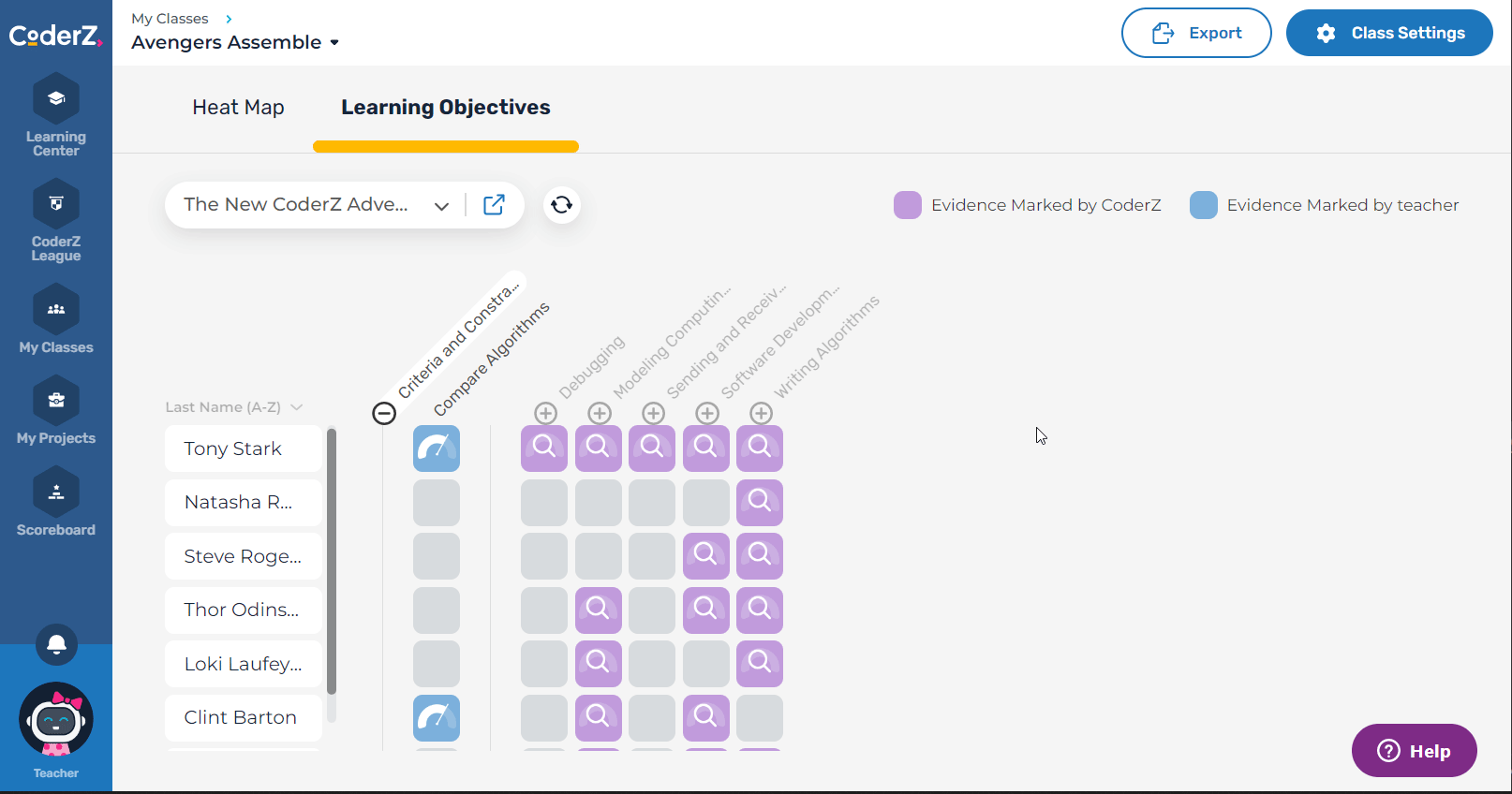Click Natasha R's empty Compare Algorithms cell
The width and height of the screenshot is (1512, 794).
pos(437,503)
